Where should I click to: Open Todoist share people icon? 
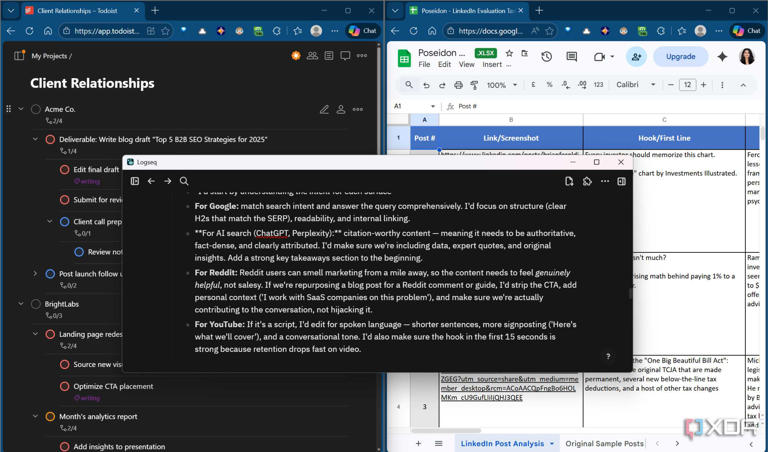click(x=312, y=55)
